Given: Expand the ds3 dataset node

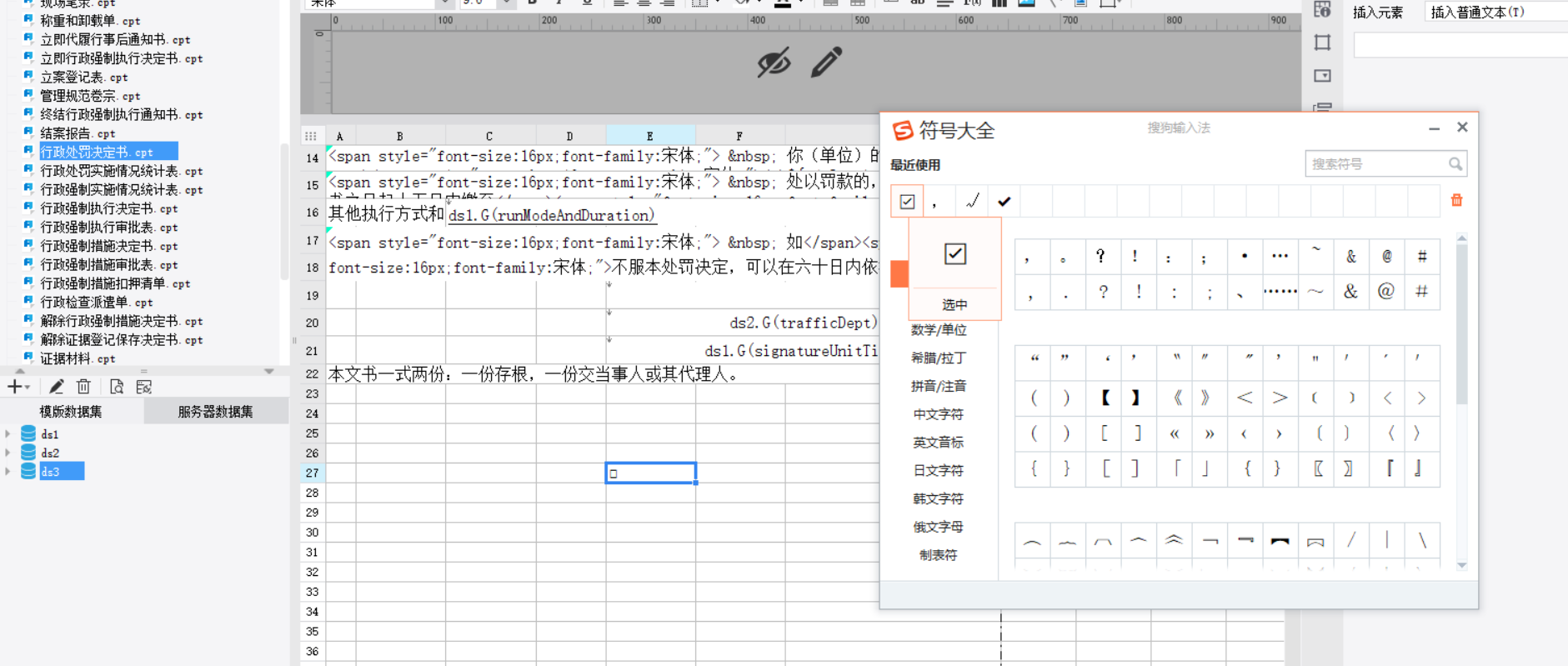Looking at the screenshot, I should pos(8,472).
